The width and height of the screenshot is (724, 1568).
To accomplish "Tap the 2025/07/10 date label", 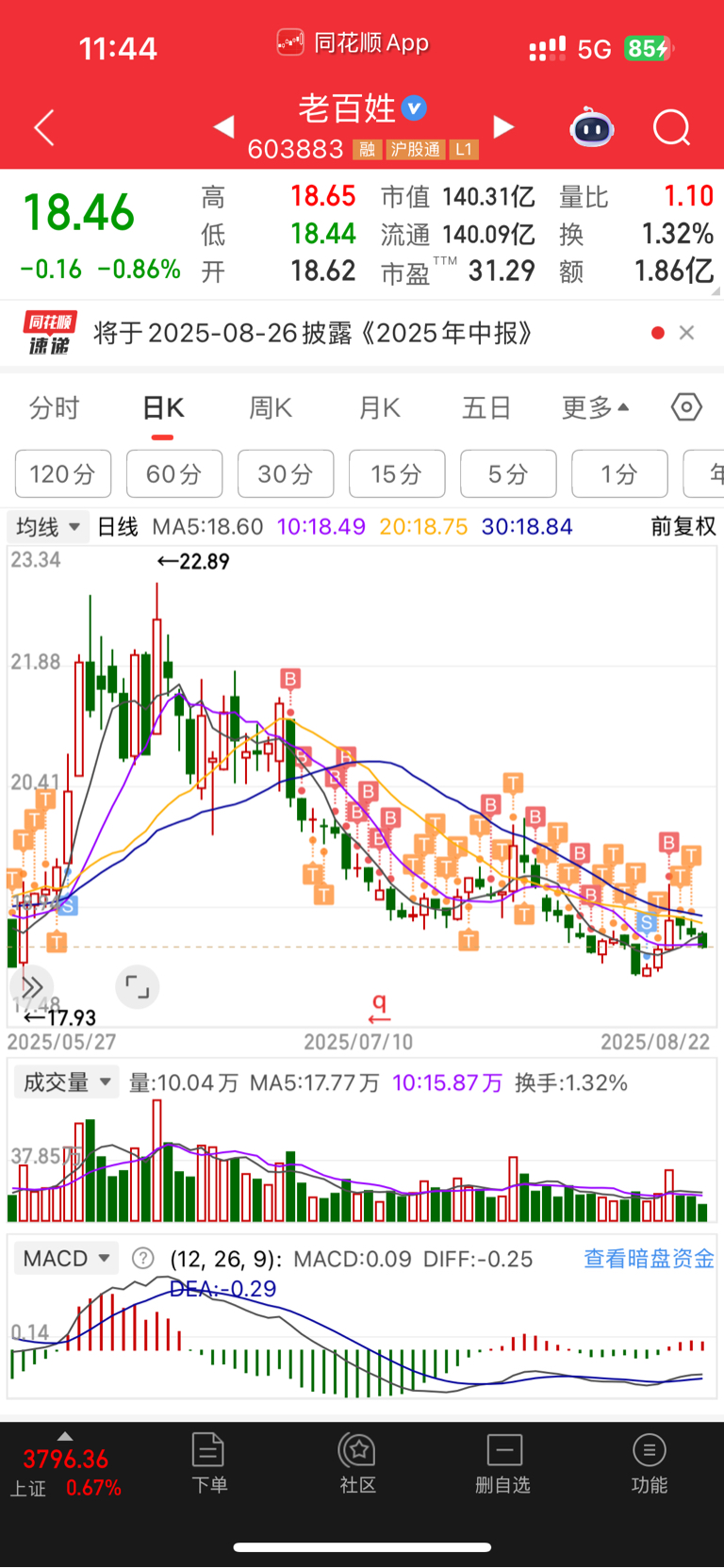I will coord(358,1042).
